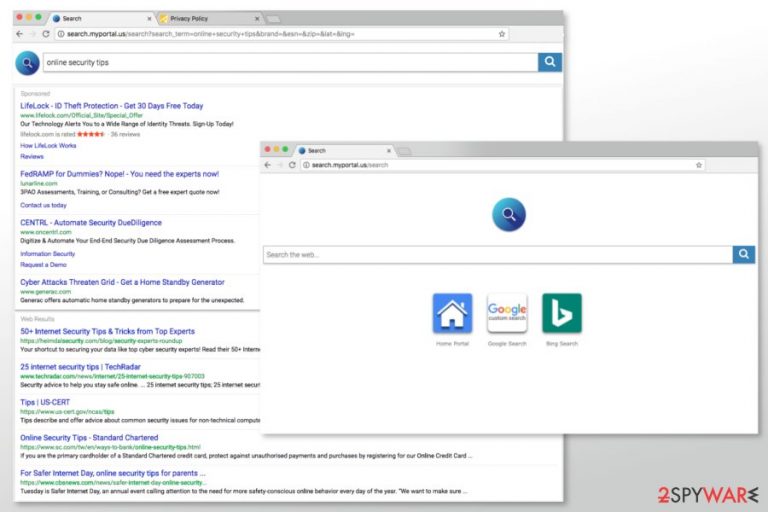Click the blue magnifier logo in front window
The image size is (768, 512).
509,215
